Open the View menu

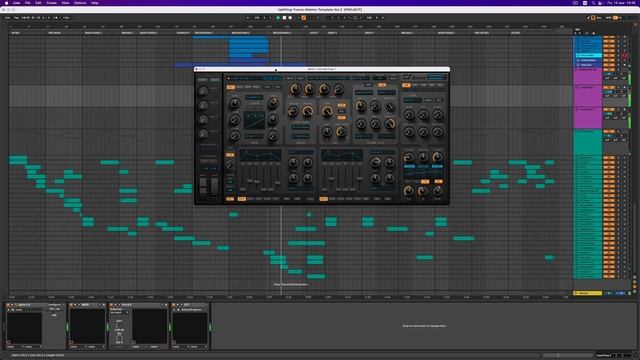point(65,3)
